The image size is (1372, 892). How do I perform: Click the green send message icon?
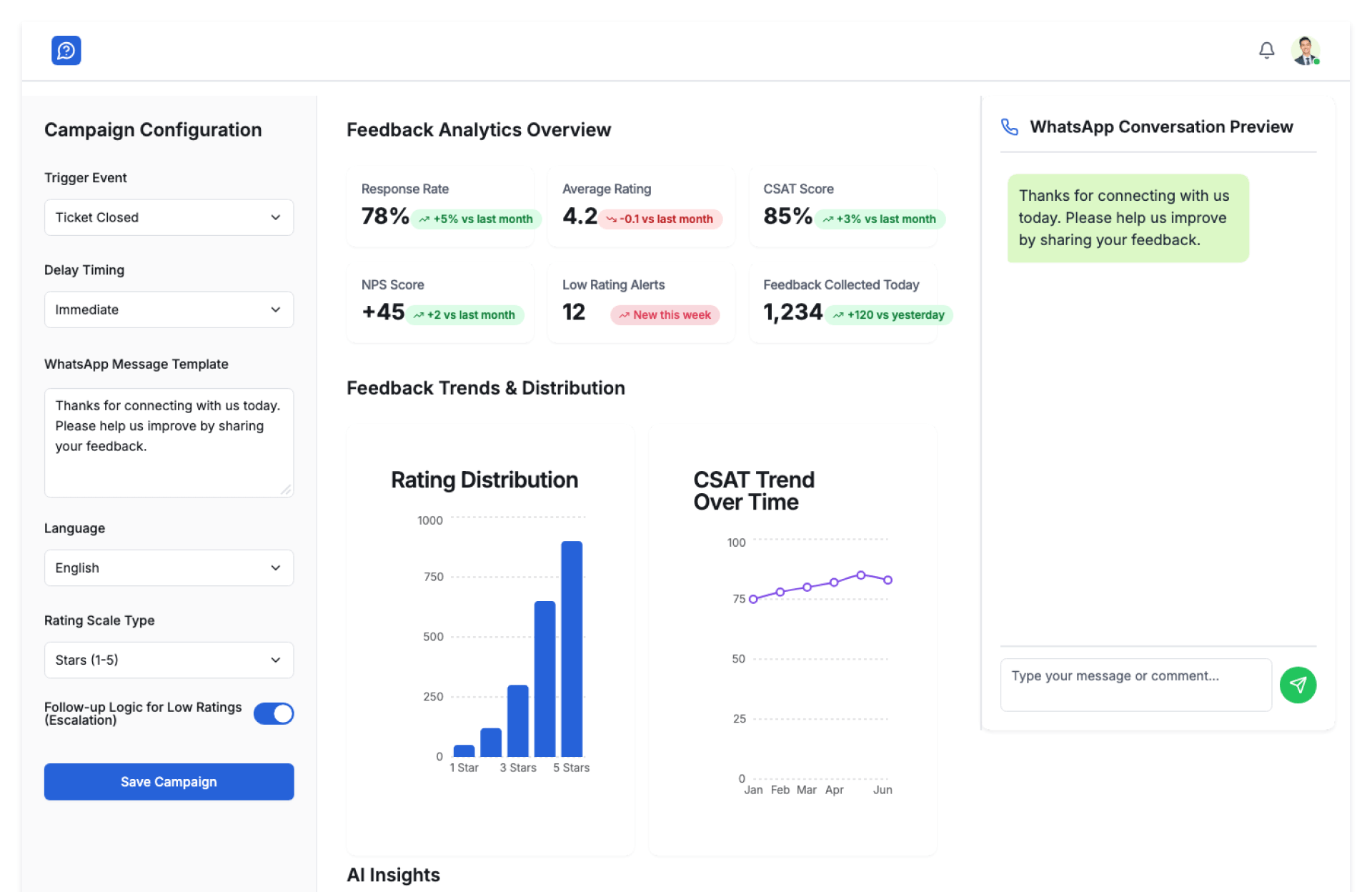click(x=1298, y=685)
